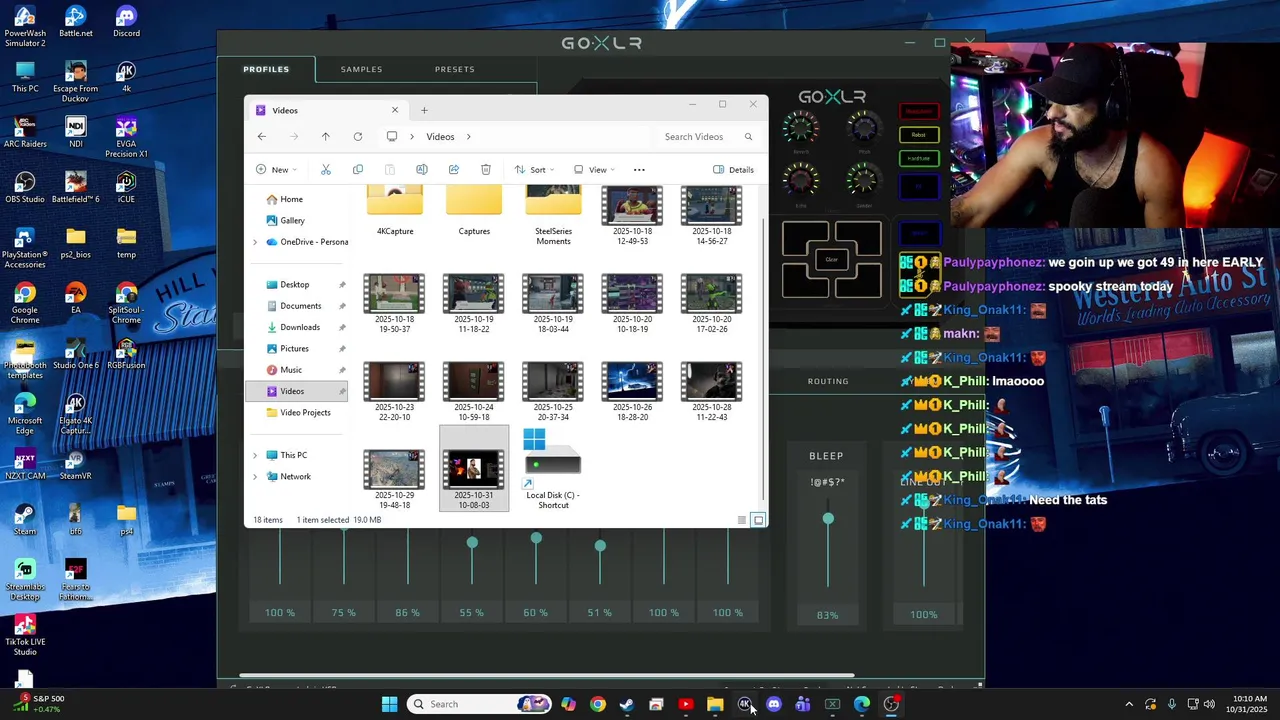
Task: Select the Steam desktop icon
Action: point(25,519)
